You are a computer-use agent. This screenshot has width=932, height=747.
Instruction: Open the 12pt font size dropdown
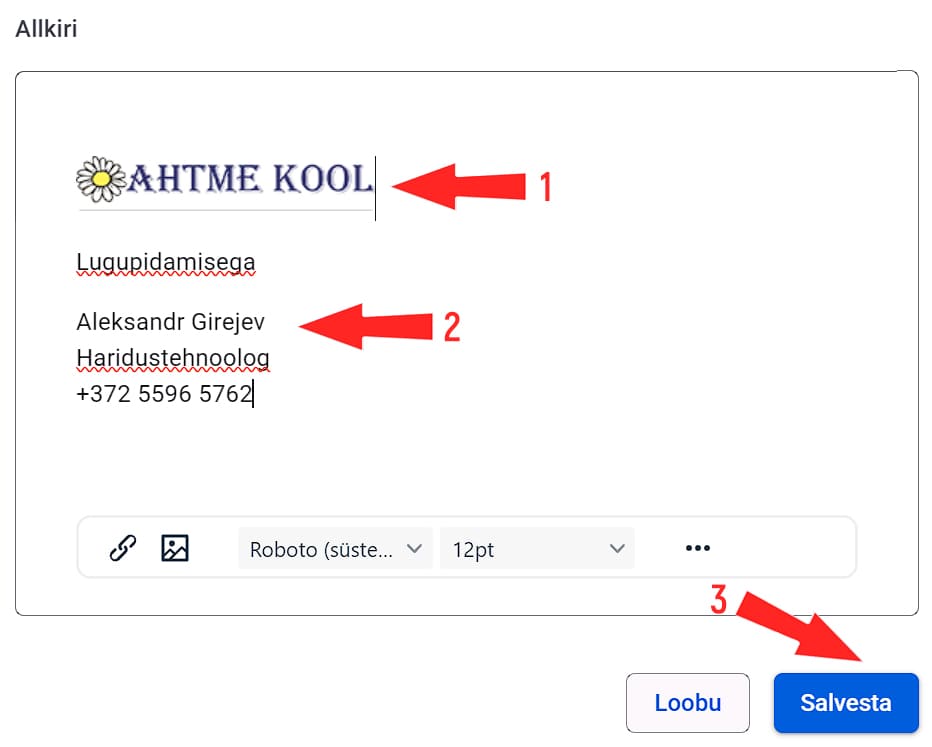[536, 549]
